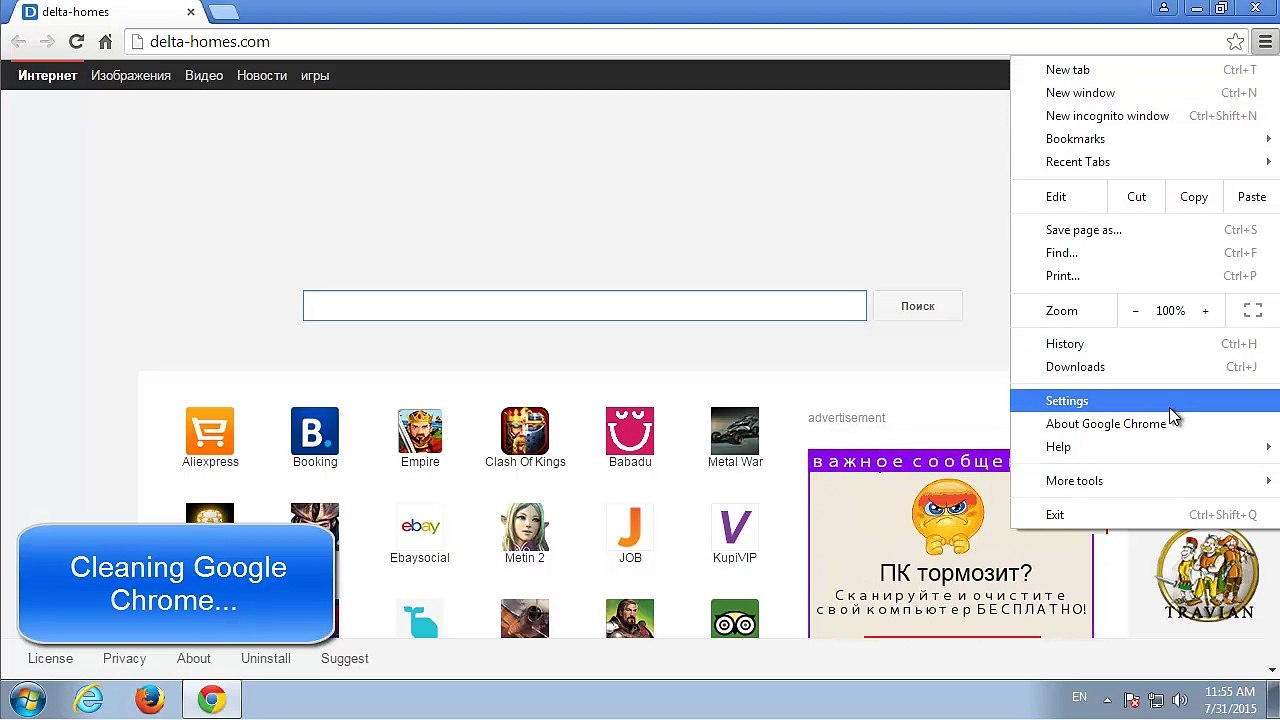1280x720 pixels.
Task: Select Save page as... in the menu
Action: click(x=1145, y=230)
